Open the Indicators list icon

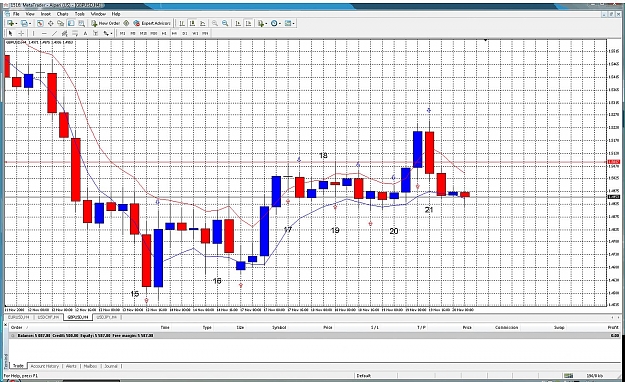click(261, 23)
